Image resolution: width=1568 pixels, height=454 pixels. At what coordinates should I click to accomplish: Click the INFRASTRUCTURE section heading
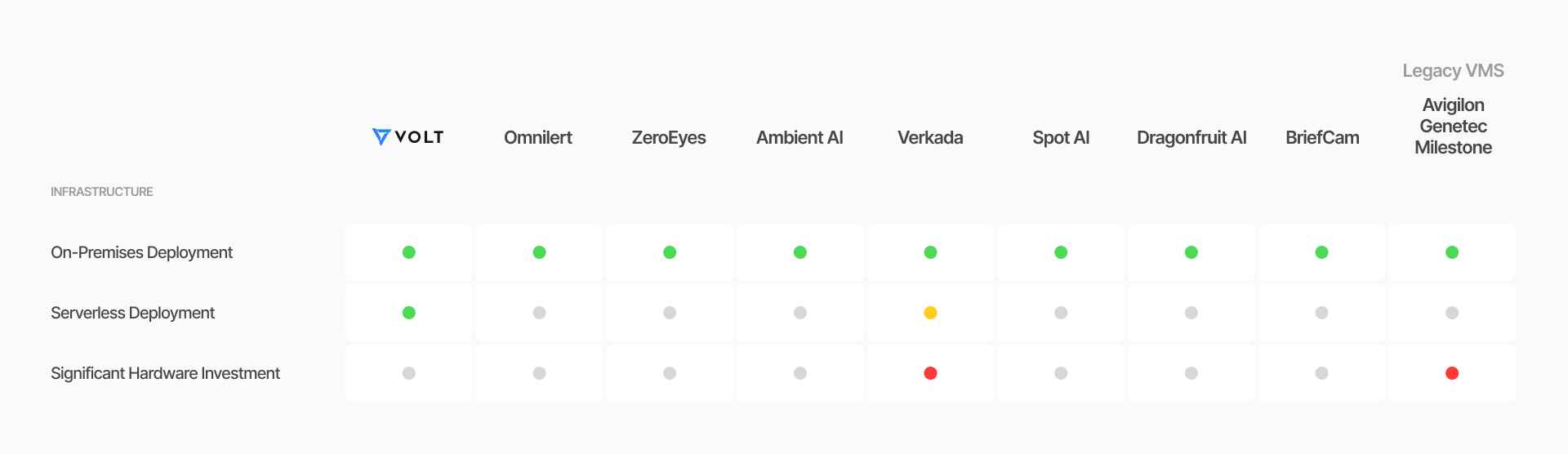point(102,192)
